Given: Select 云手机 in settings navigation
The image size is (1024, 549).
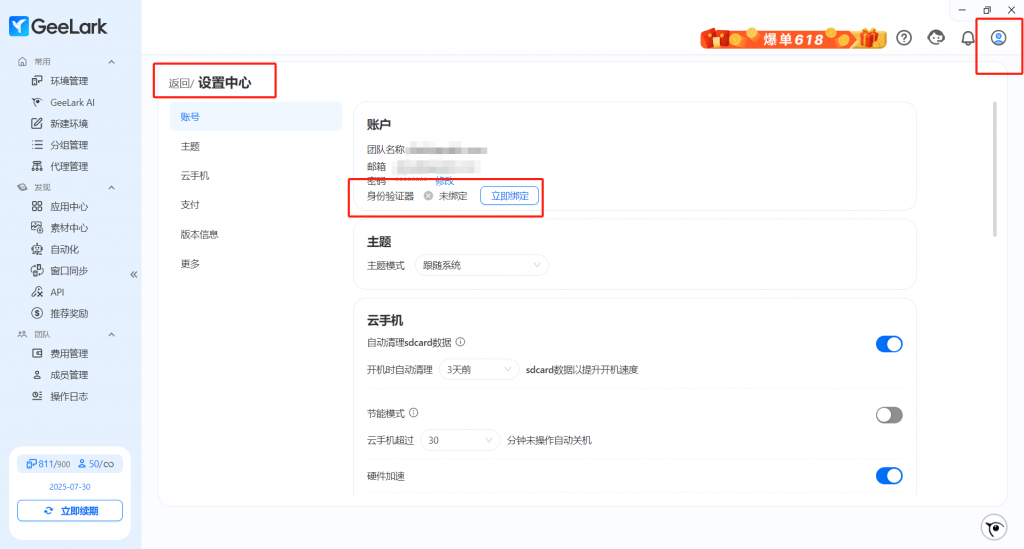Looking at the screenshot, I should pos(195,176).
